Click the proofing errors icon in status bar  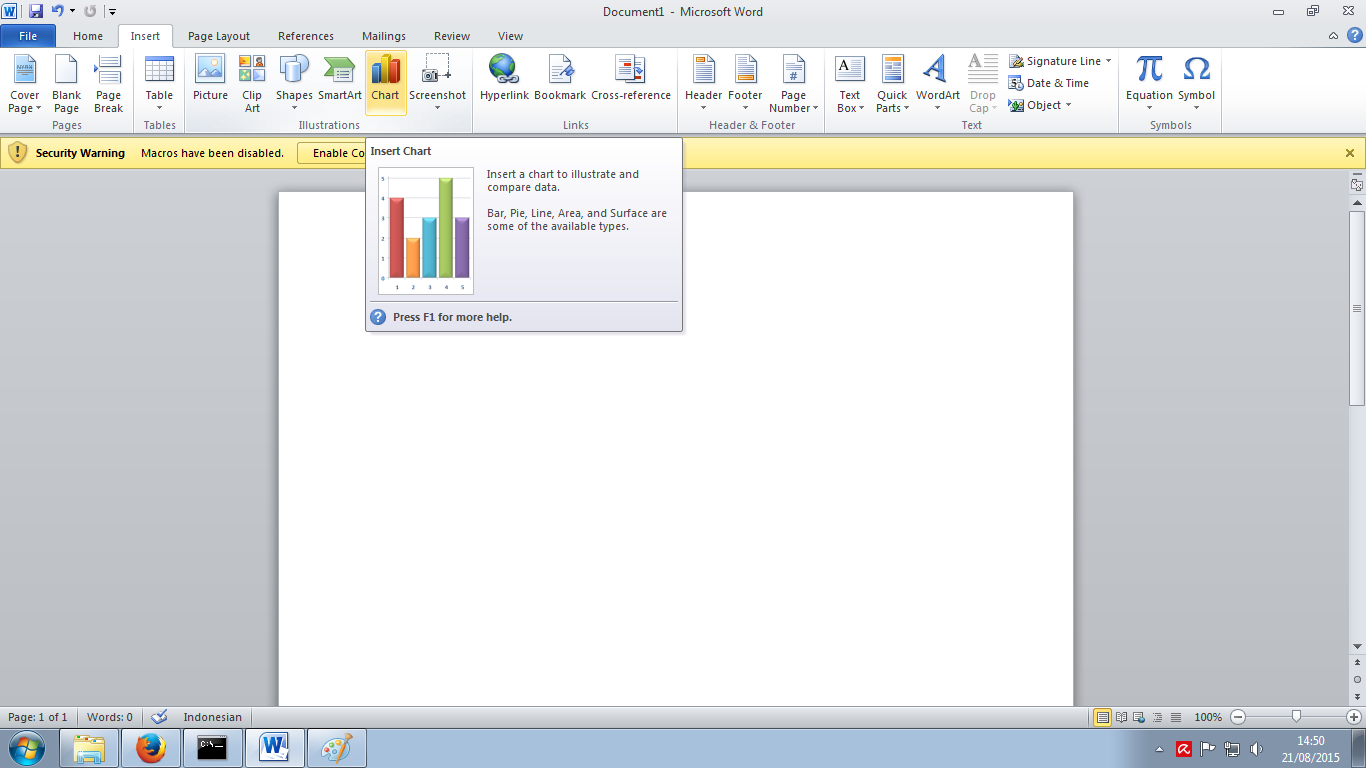pos(159,717)
